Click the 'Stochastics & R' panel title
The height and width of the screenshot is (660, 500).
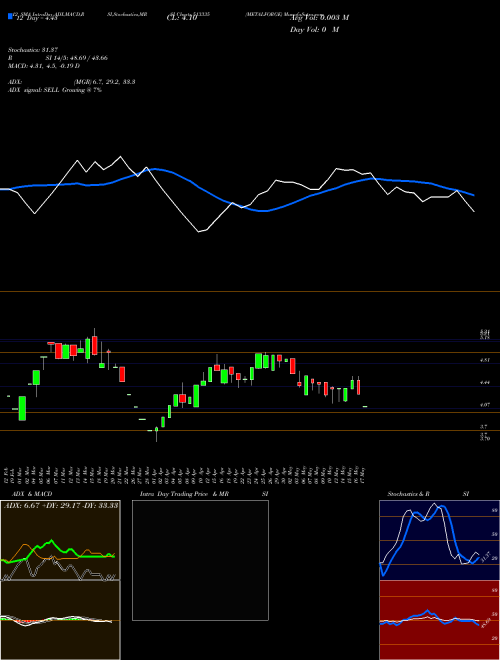[x=408, y=494]
